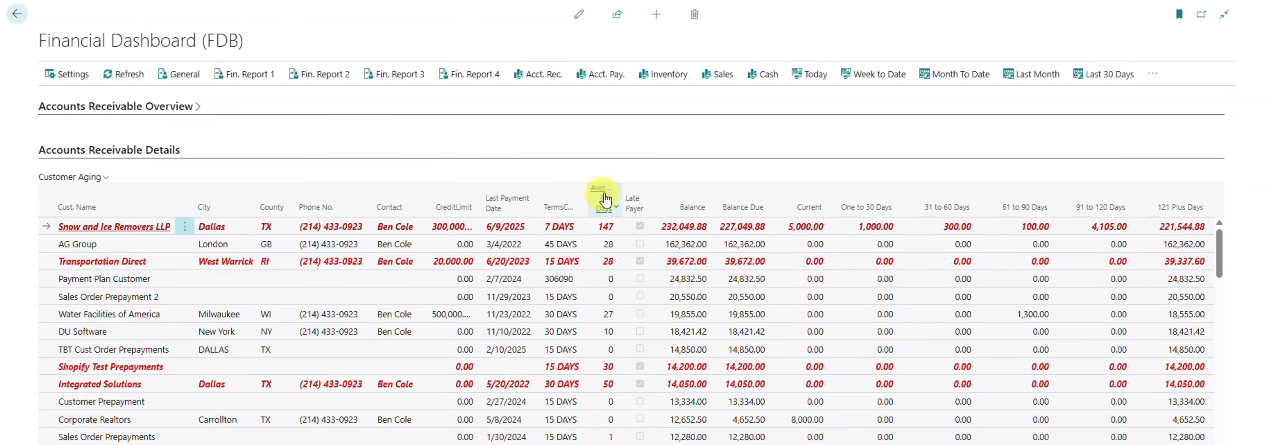Toggle Late Payer for Integrated Solutions
The image size is (1267, 445).
pos(640,384)
